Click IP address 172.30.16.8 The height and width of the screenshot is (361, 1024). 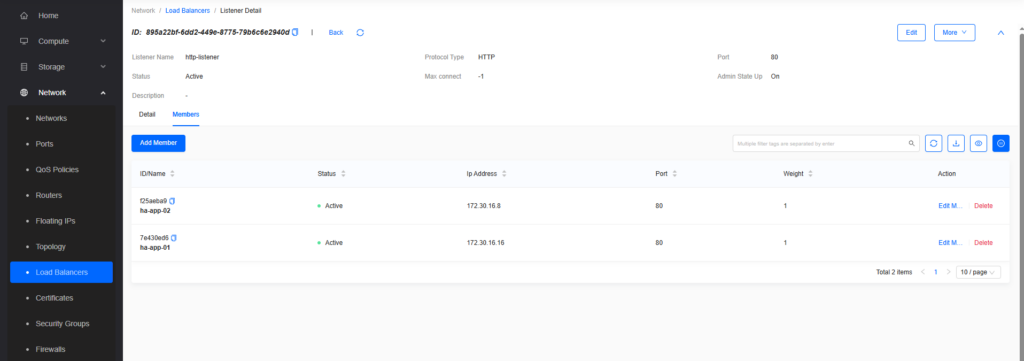483,206
